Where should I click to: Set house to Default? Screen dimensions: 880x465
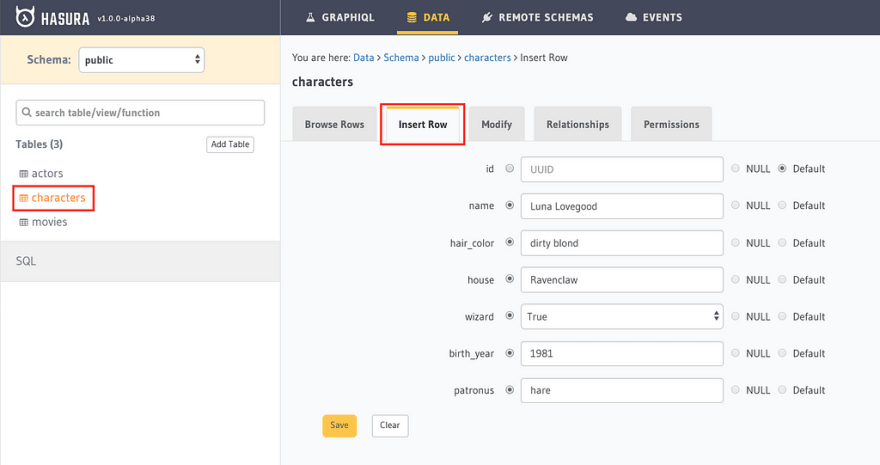[782, 279]
